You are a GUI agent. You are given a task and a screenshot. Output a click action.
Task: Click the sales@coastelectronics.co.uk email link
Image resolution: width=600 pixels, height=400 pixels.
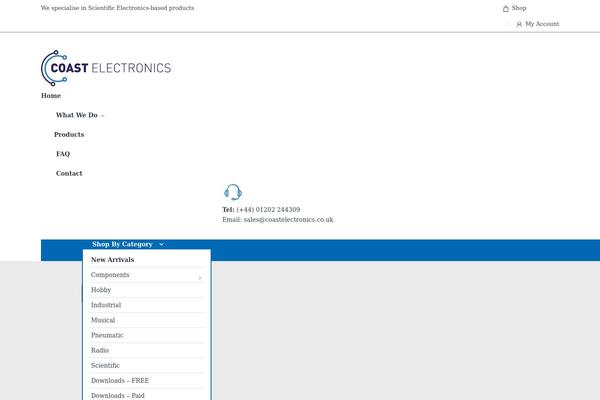[289, 220]
